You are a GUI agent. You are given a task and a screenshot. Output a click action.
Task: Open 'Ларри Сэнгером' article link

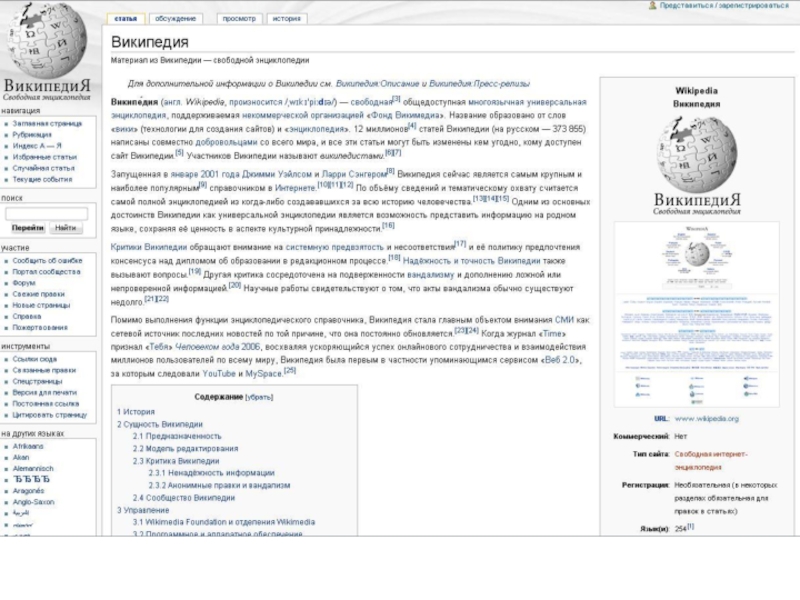[x=354, y=174]
